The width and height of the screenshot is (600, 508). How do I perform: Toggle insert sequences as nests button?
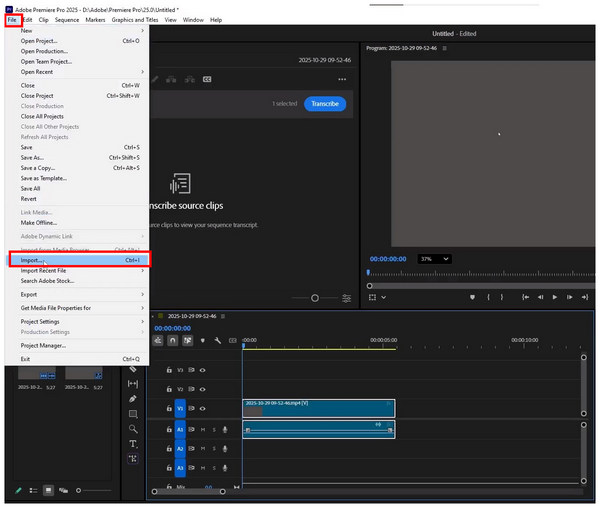pyautogui.click(x=158, y=340)
